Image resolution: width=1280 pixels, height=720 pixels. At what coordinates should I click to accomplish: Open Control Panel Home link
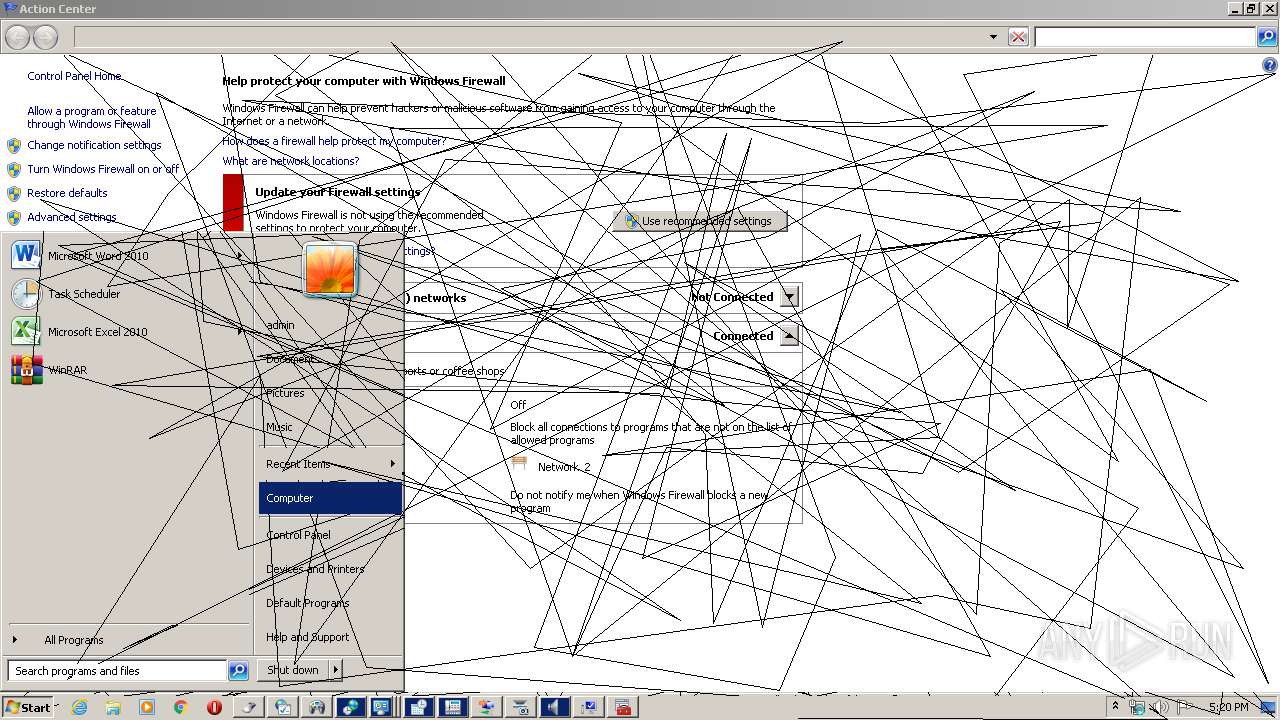(74, 76)
